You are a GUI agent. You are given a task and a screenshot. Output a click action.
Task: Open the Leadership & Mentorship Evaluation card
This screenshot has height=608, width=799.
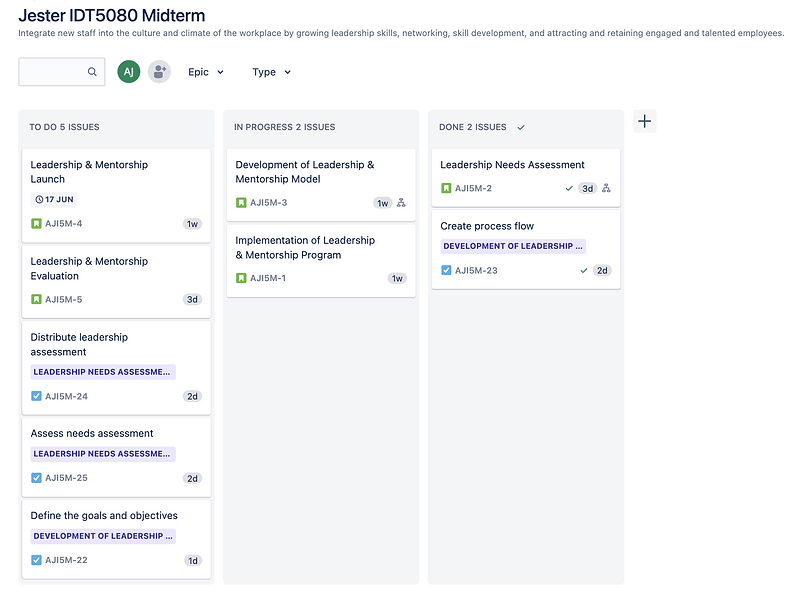pos(89,268)
